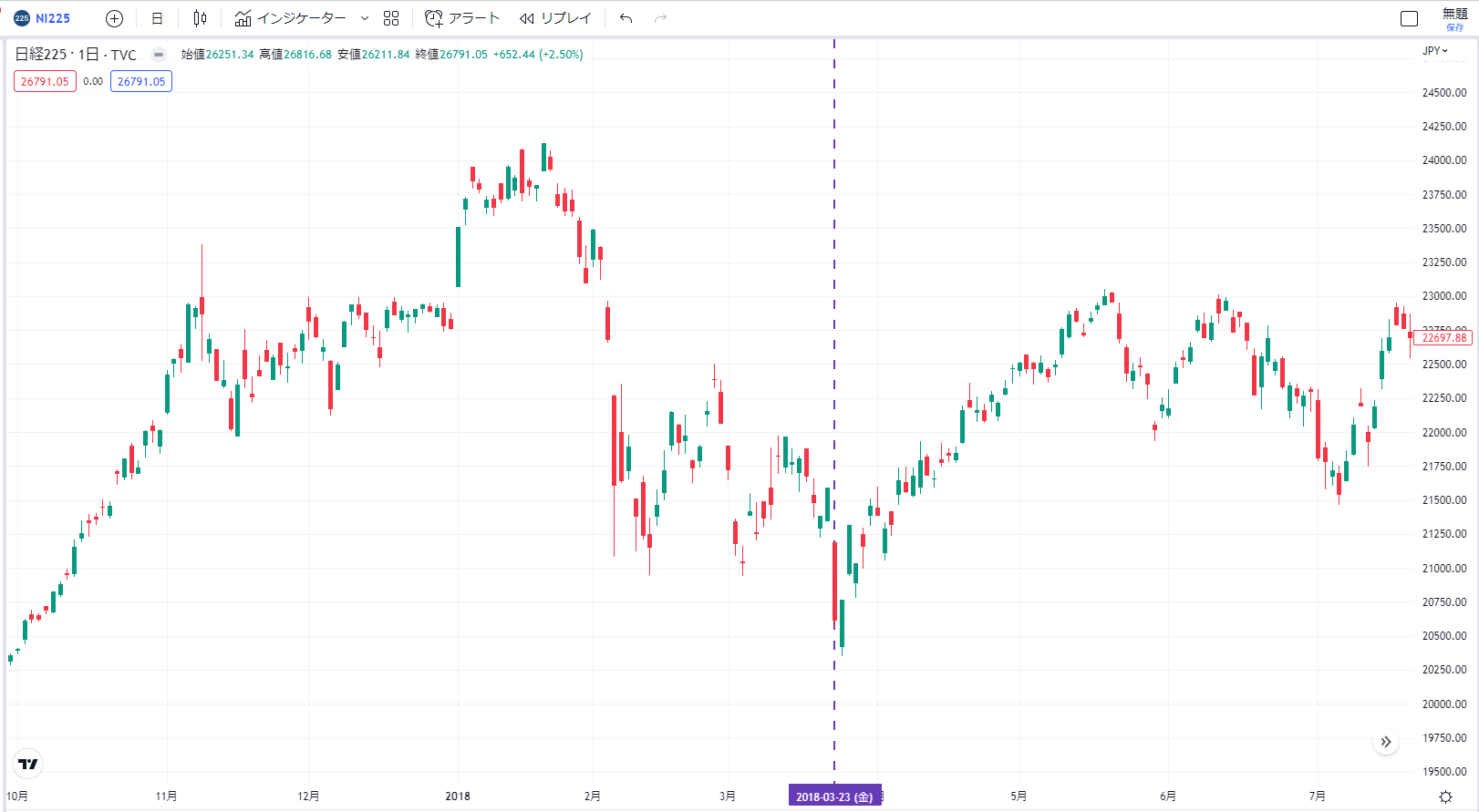Click the NI225 symbol search button

point(43,18)
